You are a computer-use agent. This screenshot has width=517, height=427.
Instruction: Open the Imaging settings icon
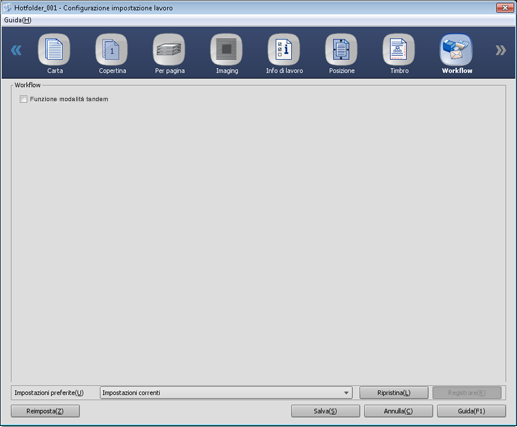(x=226, y=49)
